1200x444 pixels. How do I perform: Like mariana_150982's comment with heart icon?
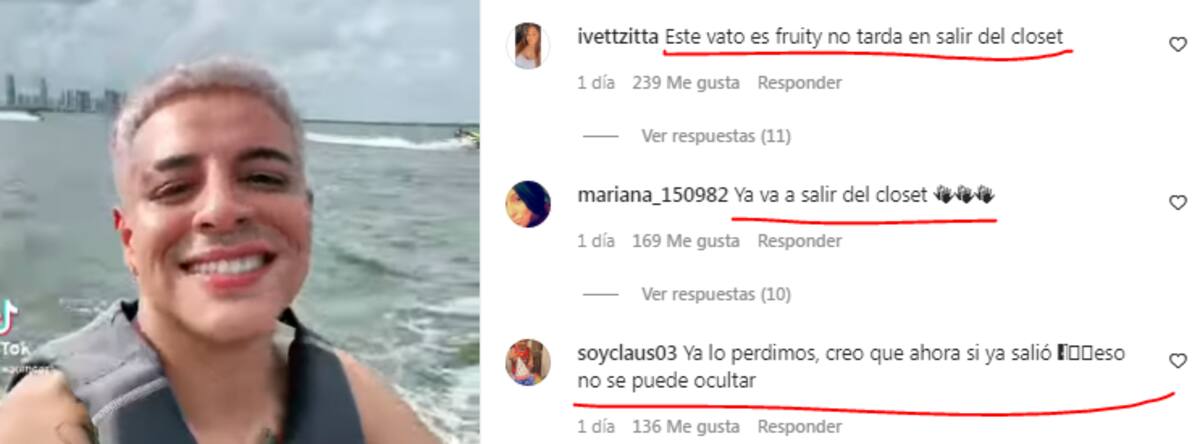(x=1178, y=203)
